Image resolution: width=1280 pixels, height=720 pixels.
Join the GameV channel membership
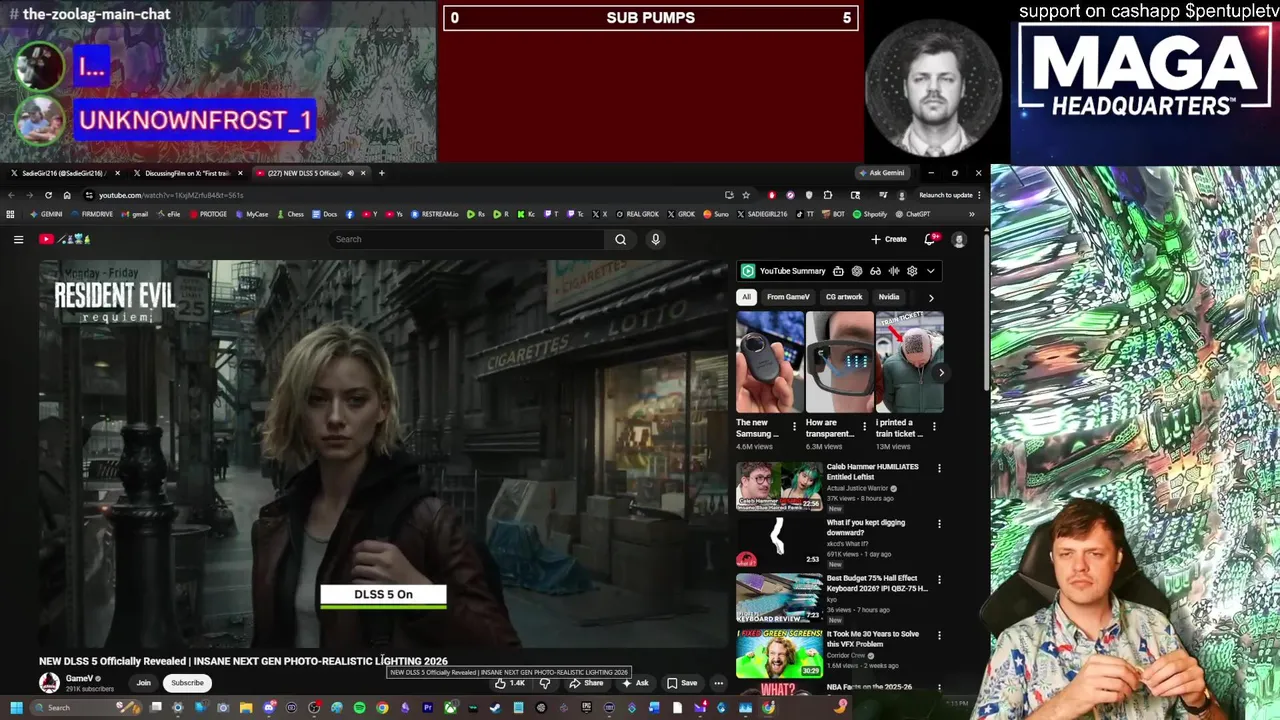click(144, 683)
